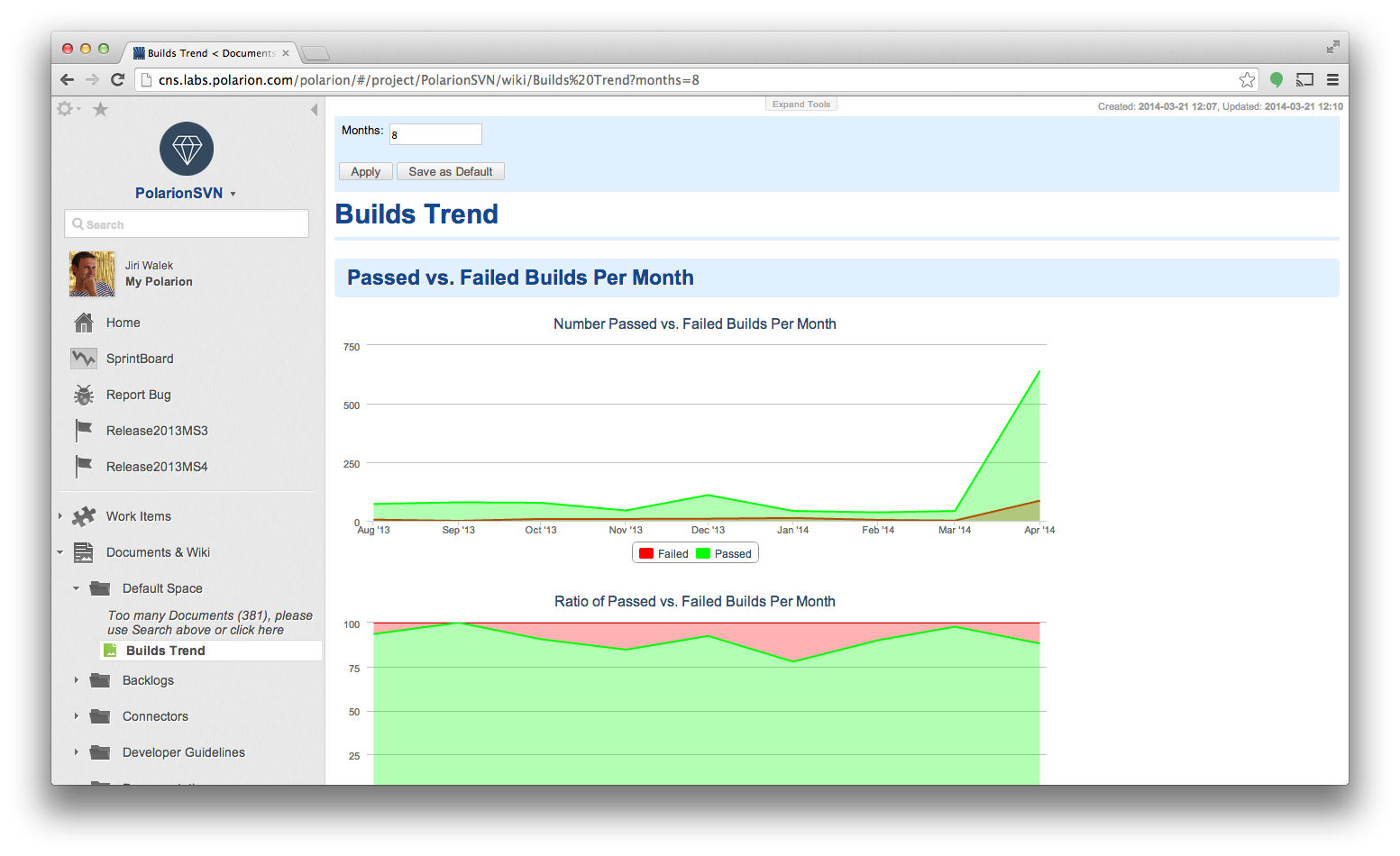Select the Release2013MS3 flag icon
The width and height of the screenshot is (1400, 856).
(x=83, y=430)
